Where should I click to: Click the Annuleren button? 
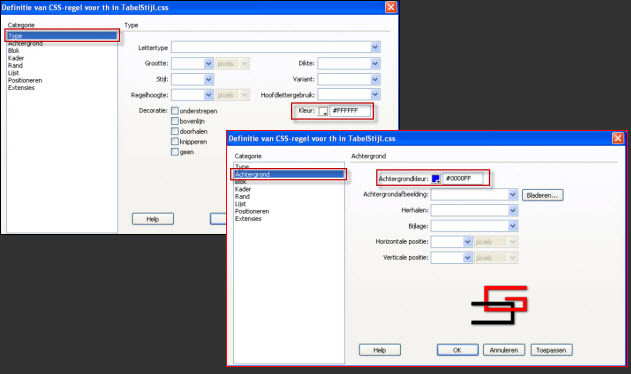[504, 350]
